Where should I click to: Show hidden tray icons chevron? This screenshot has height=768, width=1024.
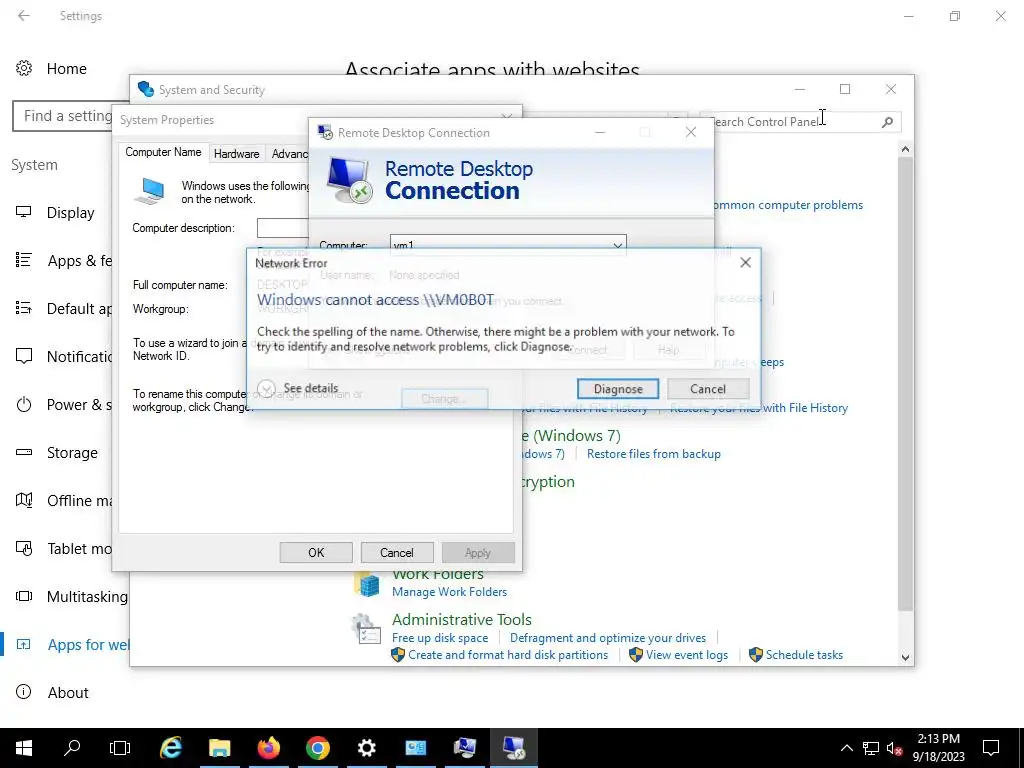(846, 748)
